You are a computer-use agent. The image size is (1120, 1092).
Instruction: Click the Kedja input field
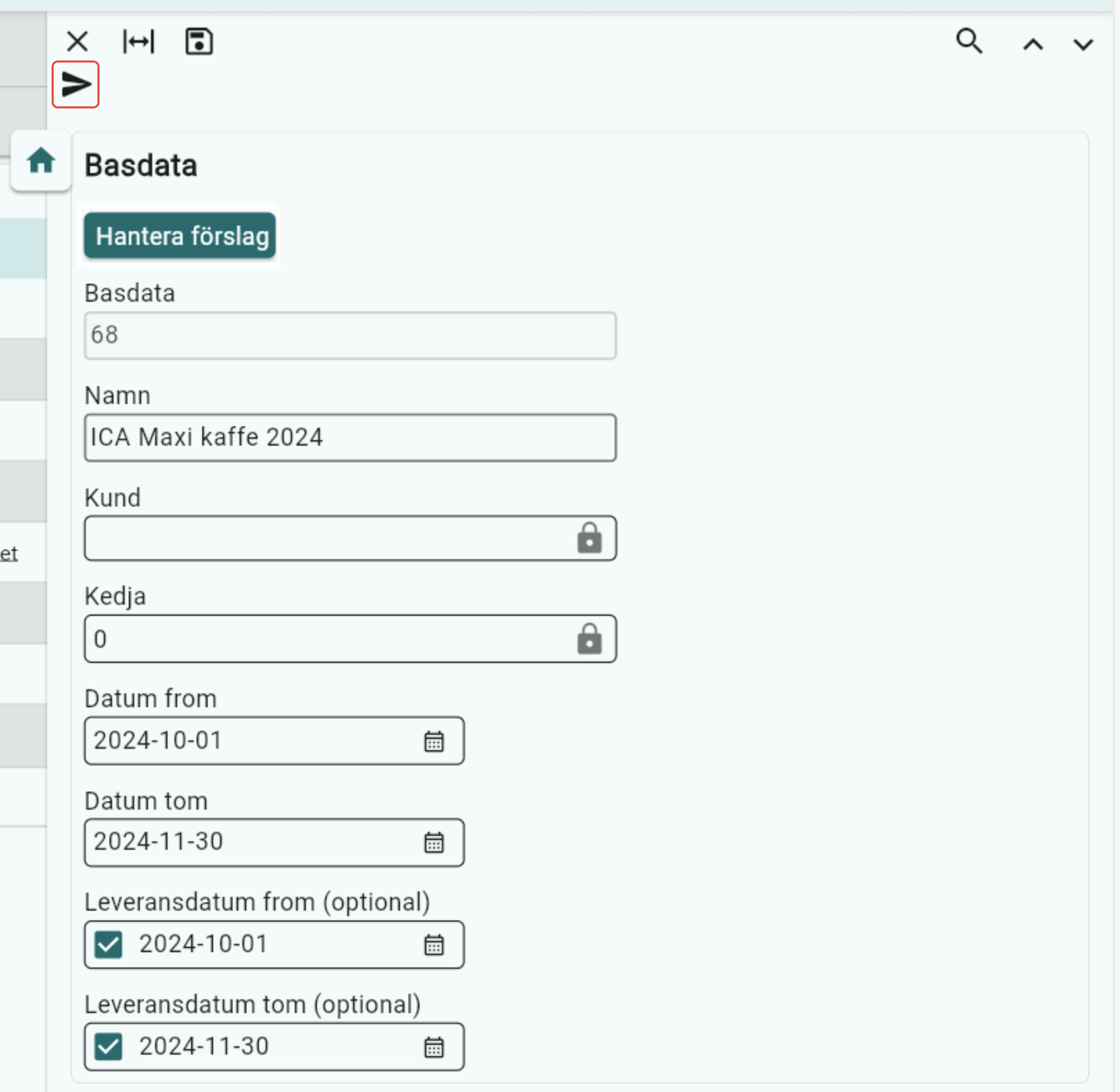click(327, 639)
